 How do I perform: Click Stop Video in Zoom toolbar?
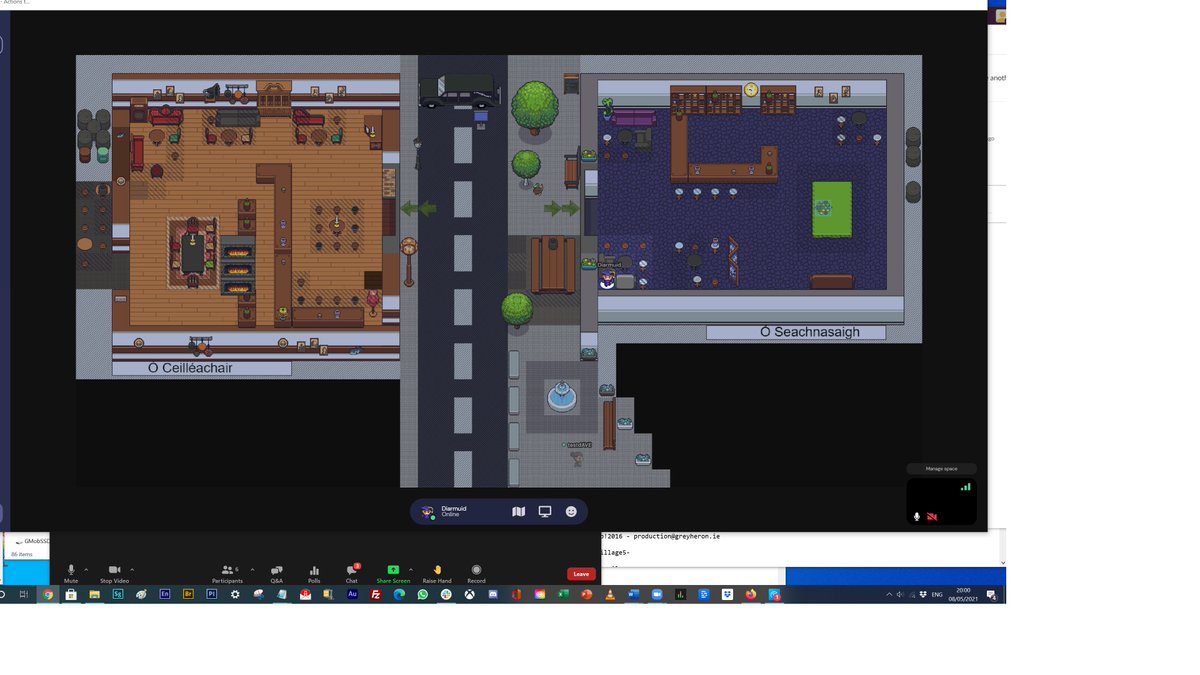point(114,573)
